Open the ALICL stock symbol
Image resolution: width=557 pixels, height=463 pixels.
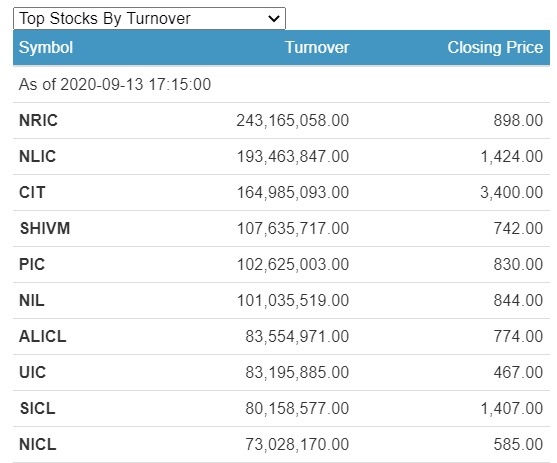[x=43, y=337]
